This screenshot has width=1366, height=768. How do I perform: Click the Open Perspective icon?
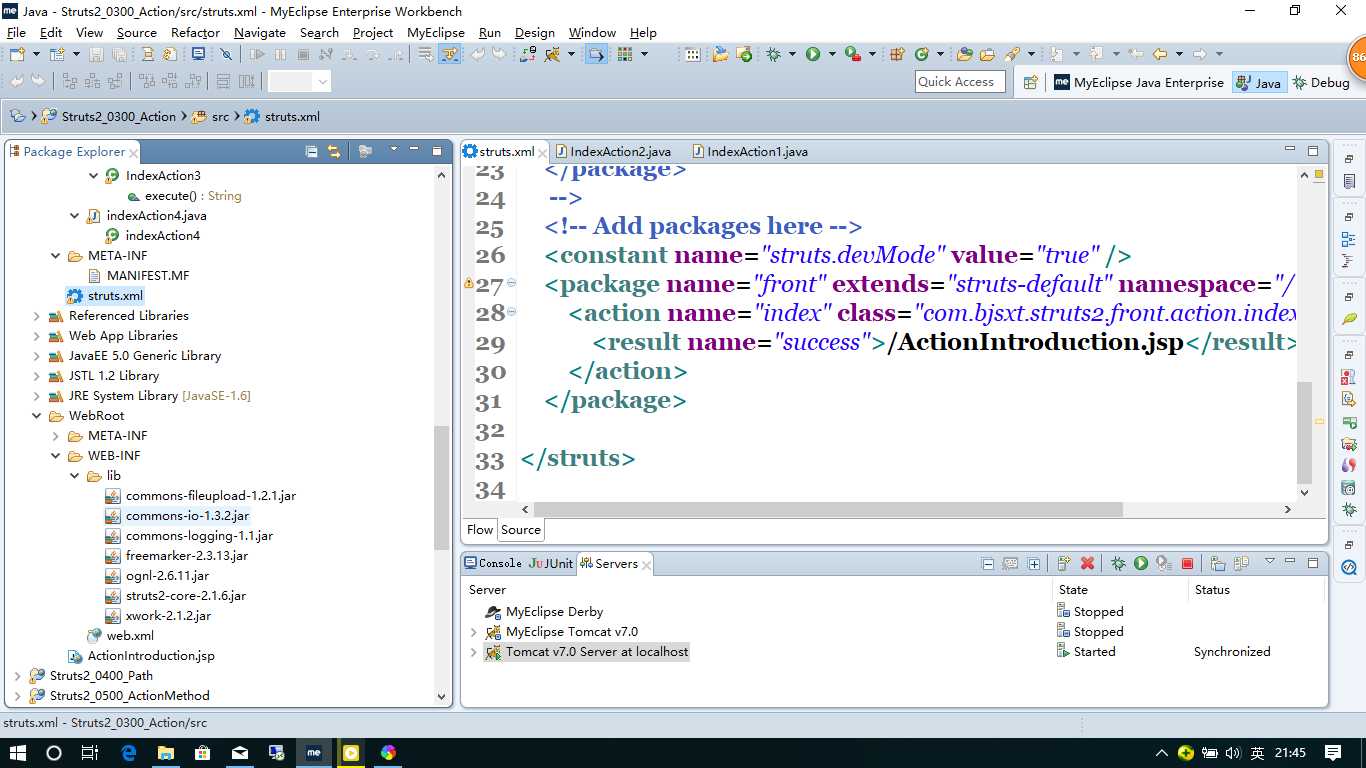(1030, 83)
